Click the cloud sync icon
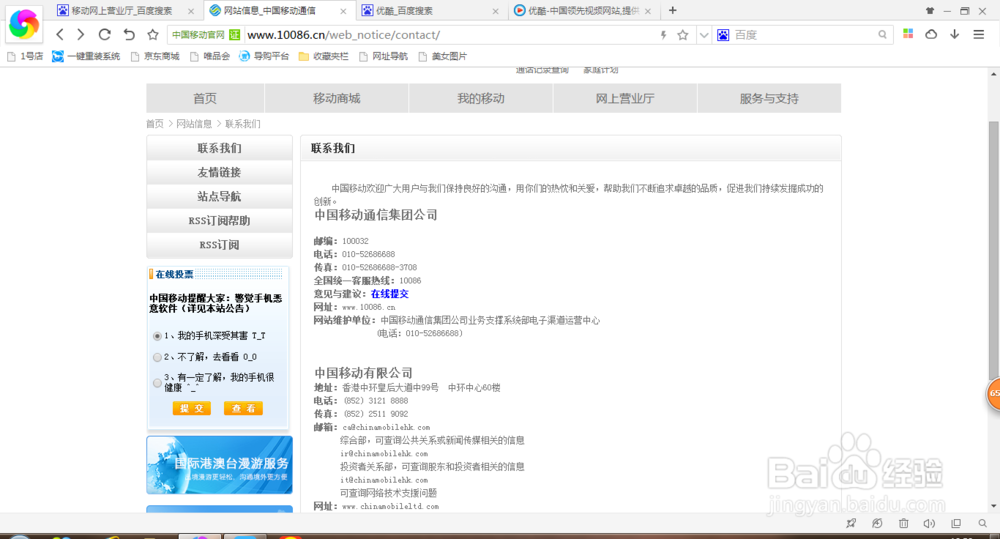This screenshot has width=1000, height=539. click(x=931, y=34)
